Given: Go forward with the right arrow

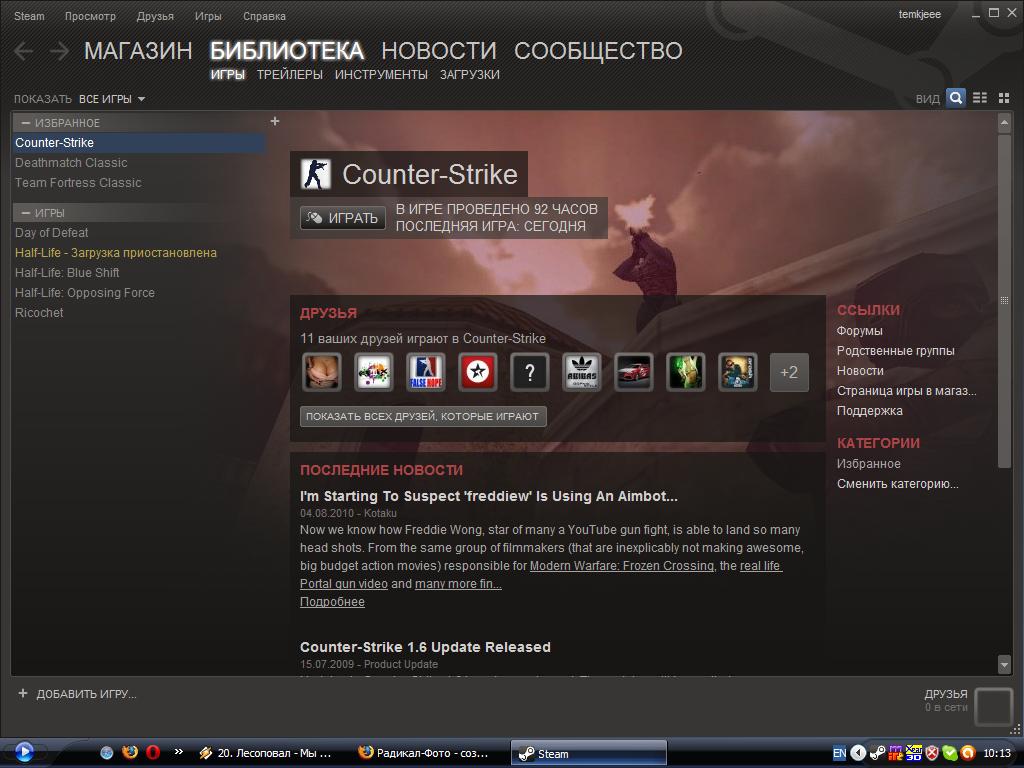Looking at the screenshot, I should pos(59,50).
